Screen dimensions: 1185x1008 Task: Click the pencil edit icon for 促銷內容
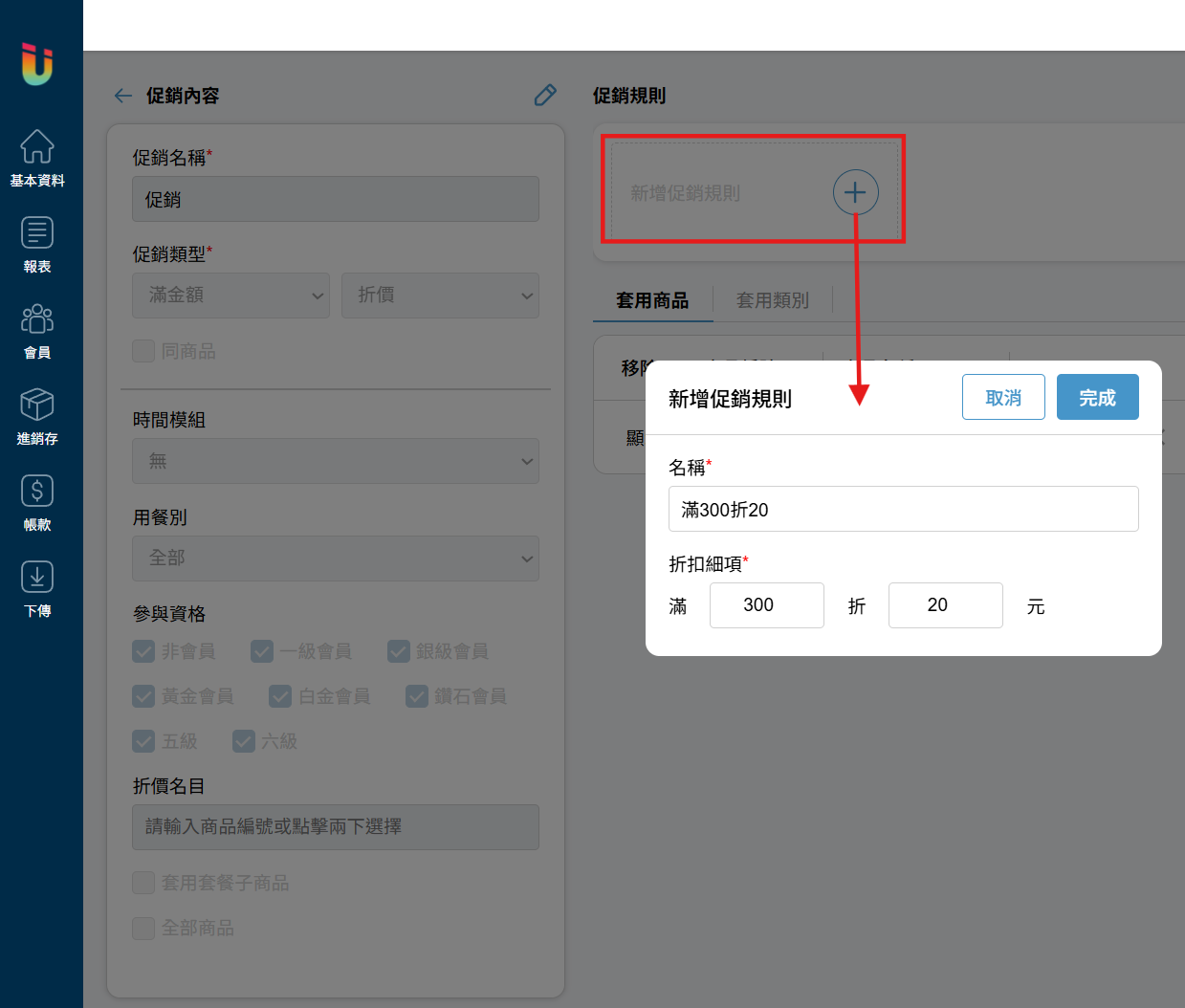[x=545, y=95]
